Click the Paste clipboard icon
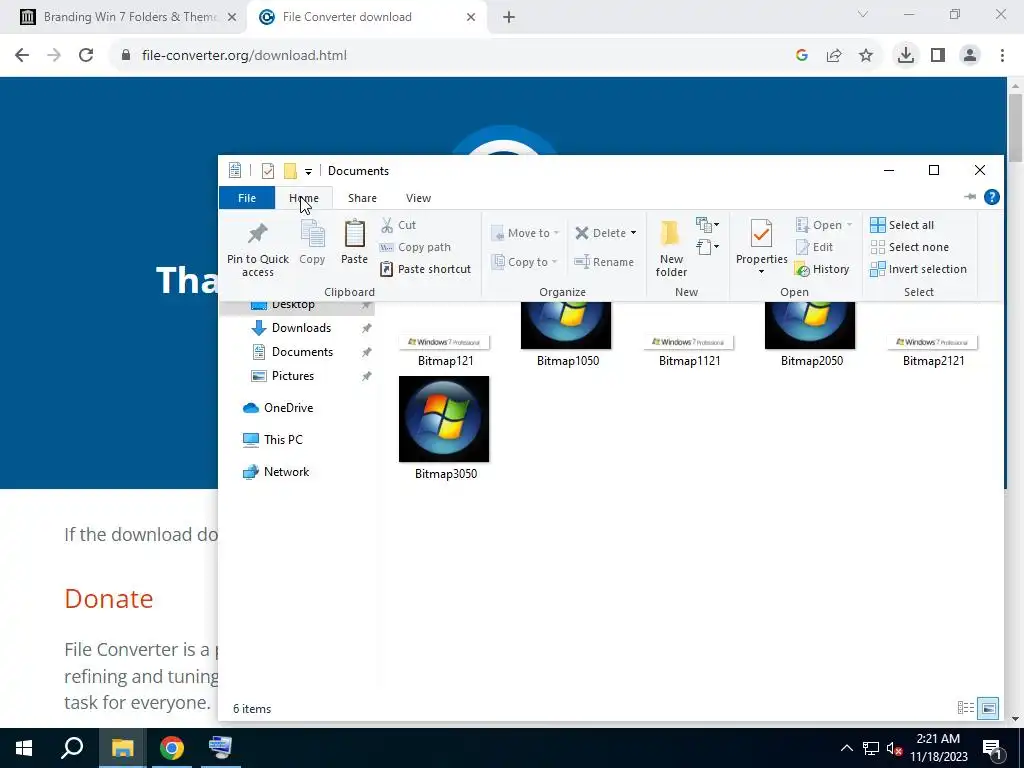This screenshot has width=1024, height=768. click(355, 234)
